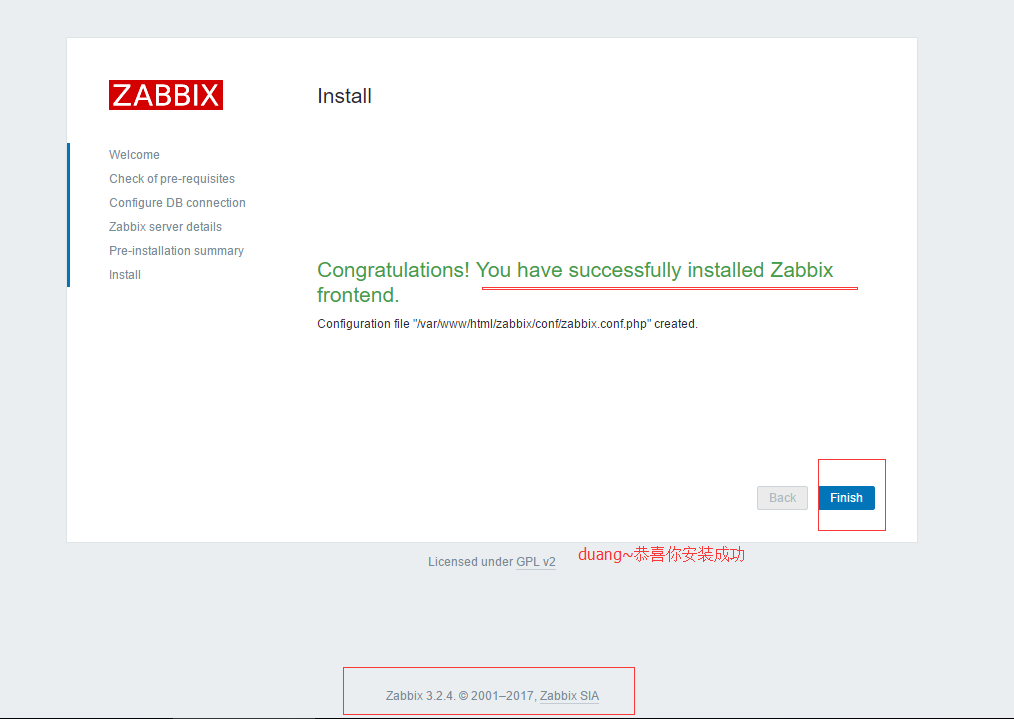Select the Welcome step in sidebar

click(134, 155)
